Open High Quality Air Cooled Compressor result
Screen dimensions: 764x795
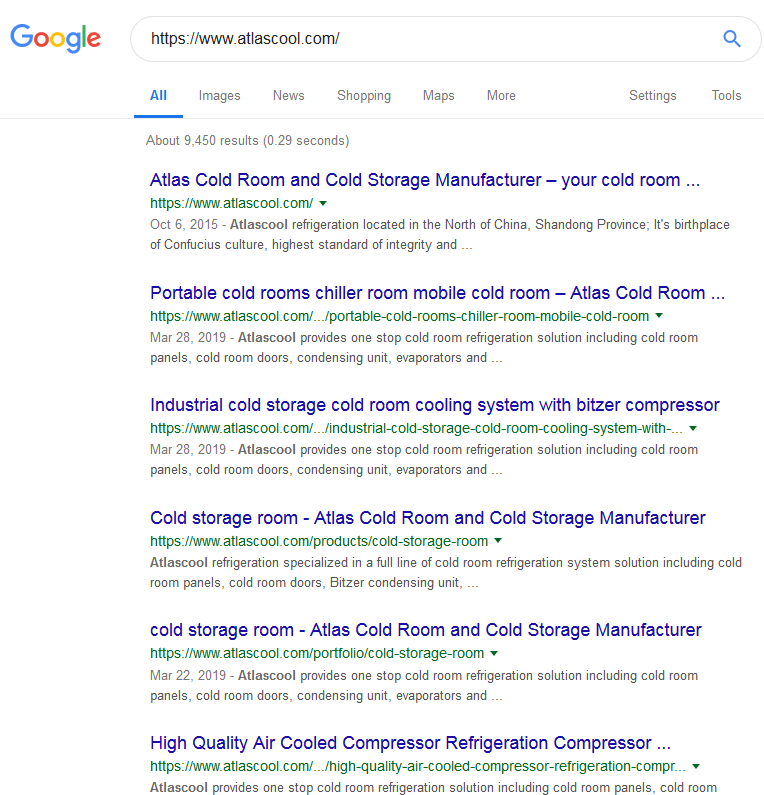(411, 743)
